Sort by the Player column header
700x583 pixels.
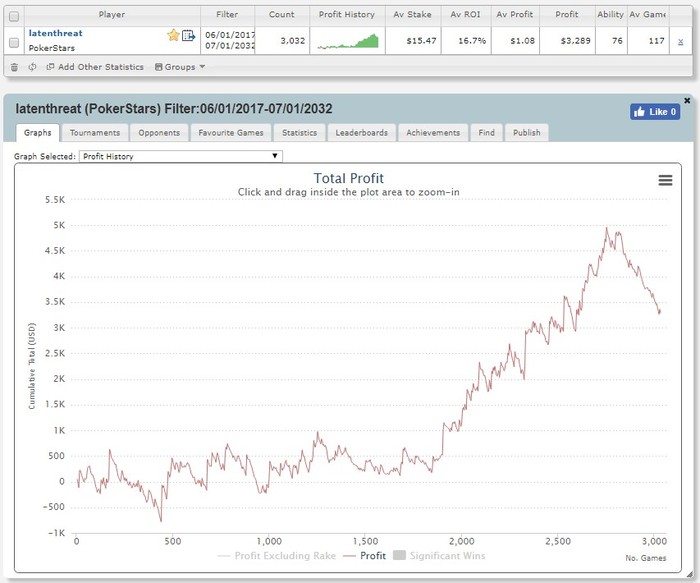tap(112, 14)
